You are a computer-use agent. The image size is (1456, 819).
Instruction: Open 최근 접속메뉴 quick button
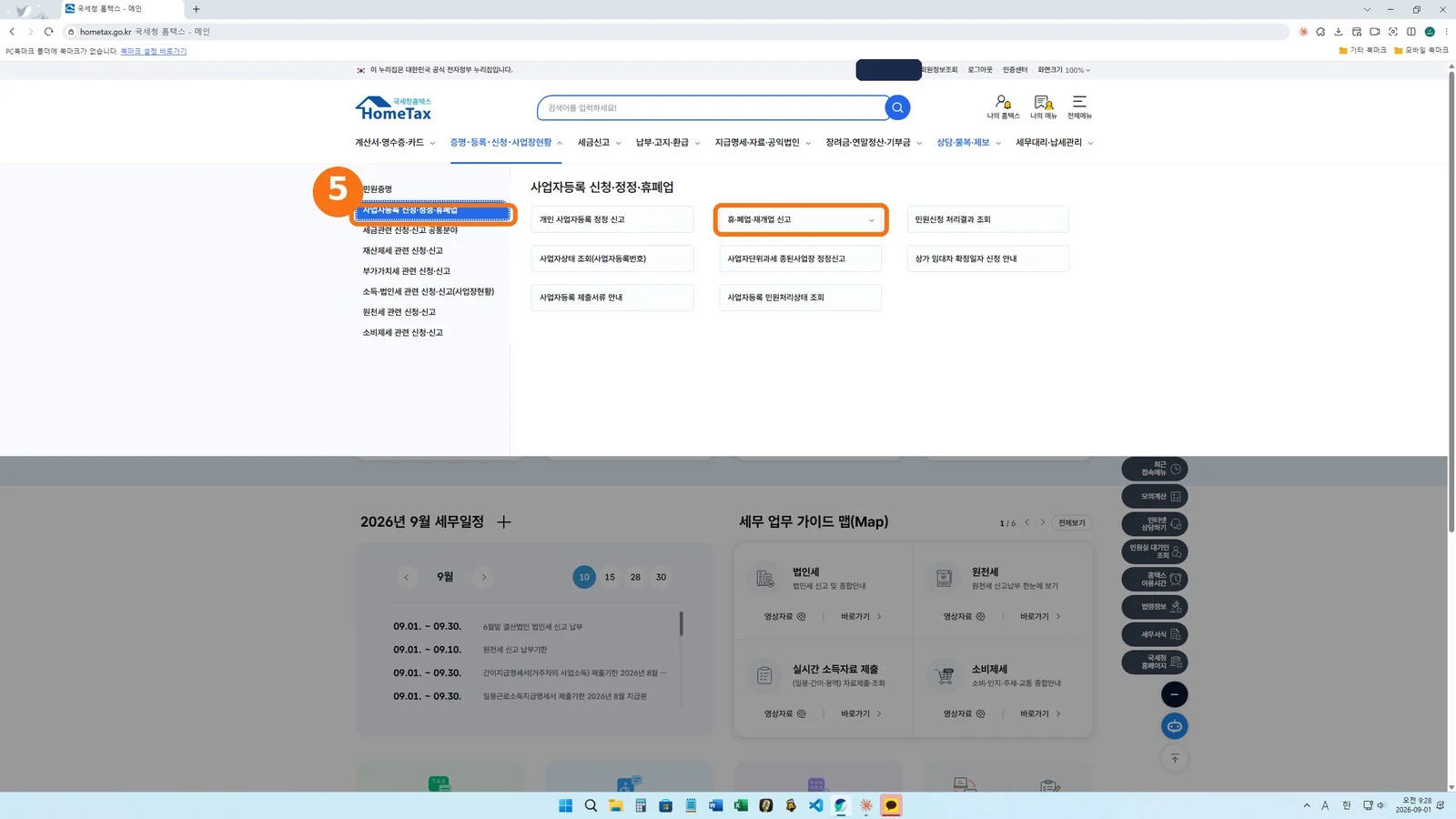click(x=1155, y=469)
